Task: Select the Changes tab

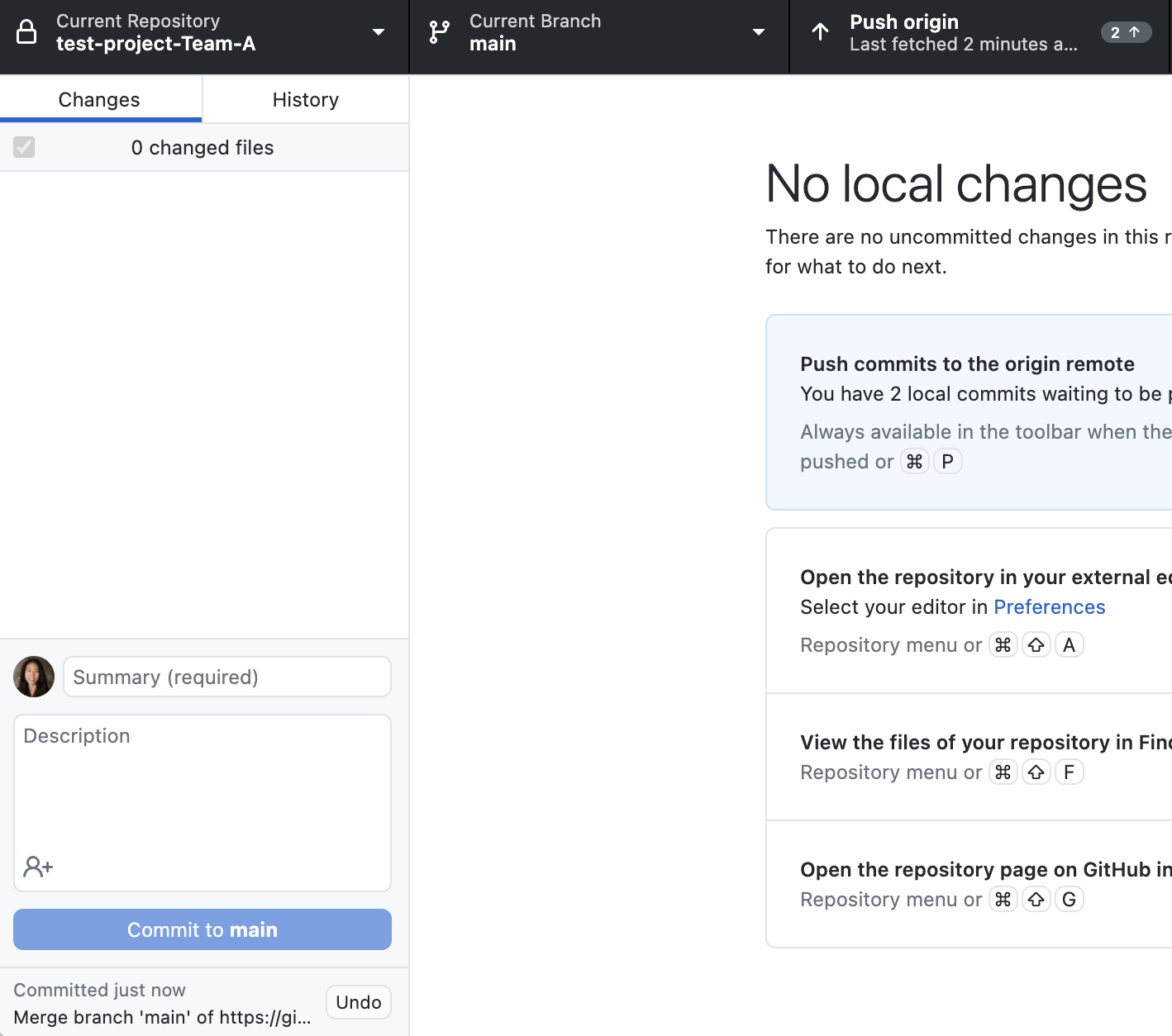Action: (x=99, y=100)
